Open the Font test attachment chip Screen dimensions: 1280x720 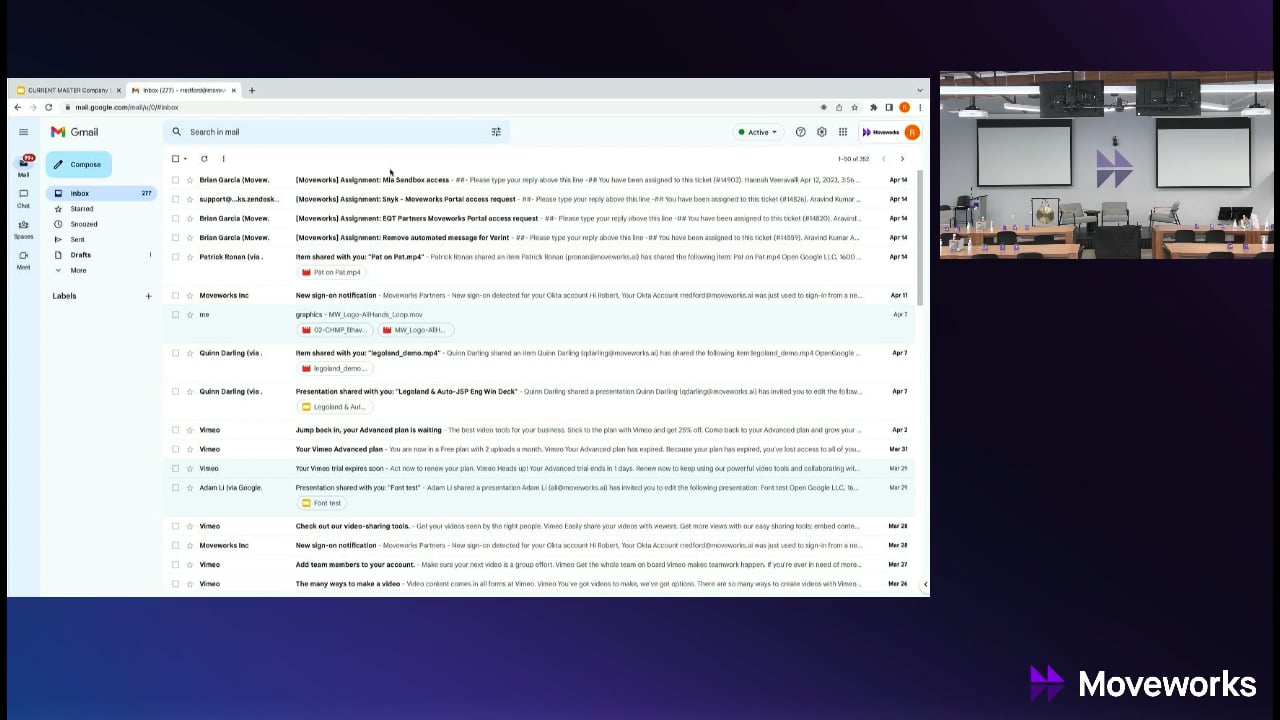coord(322,503)
